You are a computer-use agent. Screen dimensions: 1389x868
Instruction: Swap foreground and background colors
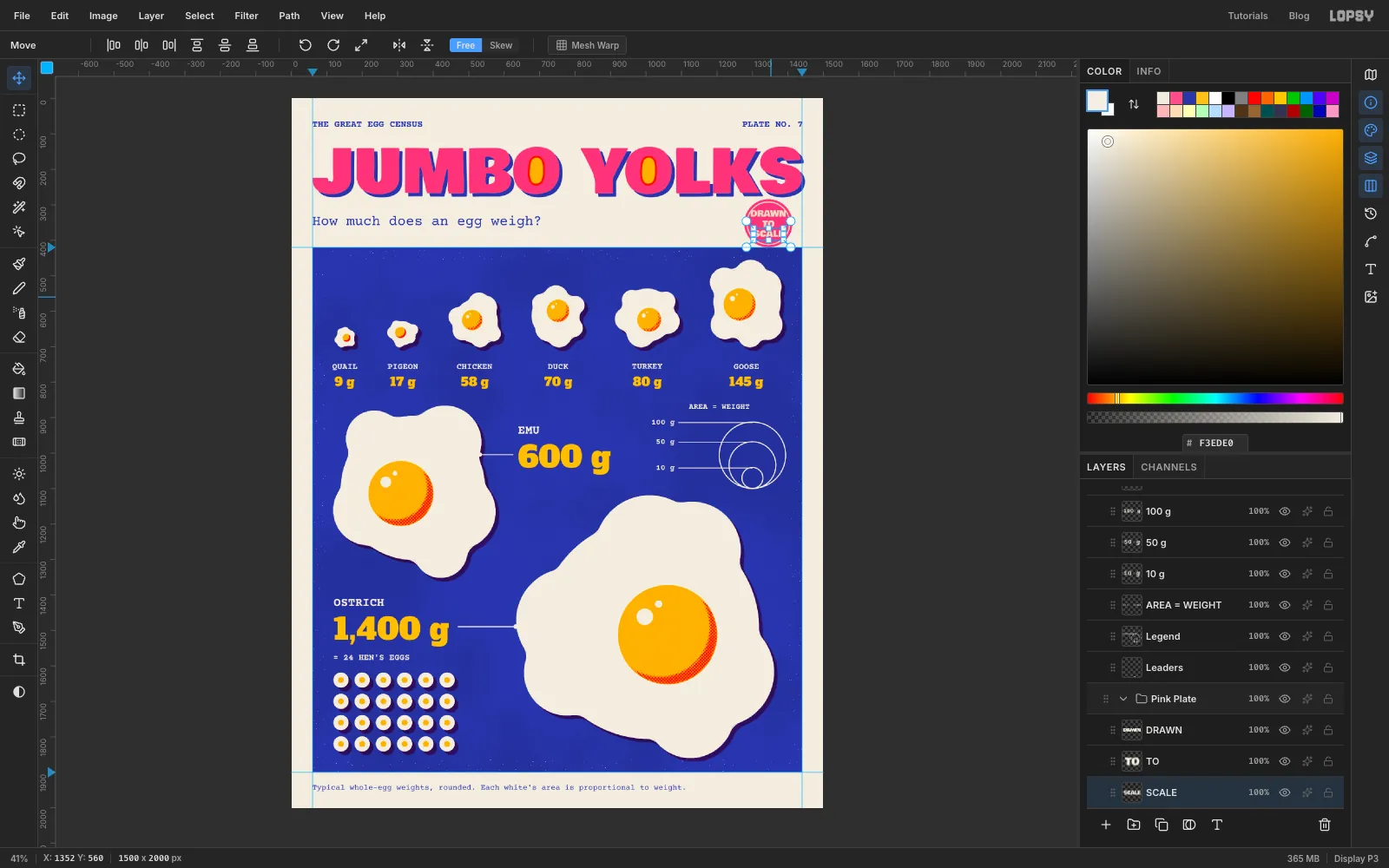pyautogui.click(x=1134, y=104)
